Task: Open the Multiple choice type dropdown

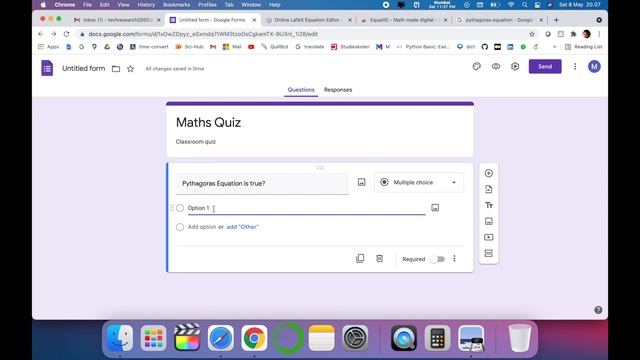Action: 419,182
